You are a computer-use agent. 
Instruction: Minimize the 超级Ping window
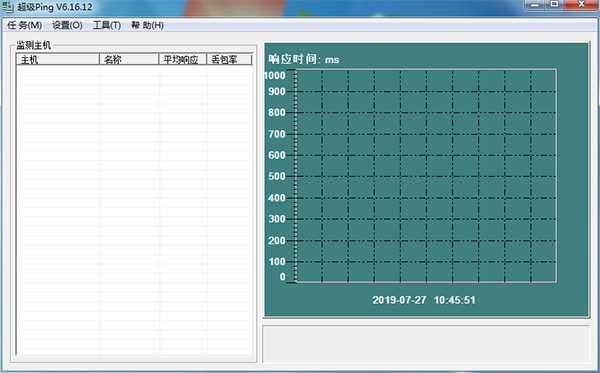[x=535, y=5]
